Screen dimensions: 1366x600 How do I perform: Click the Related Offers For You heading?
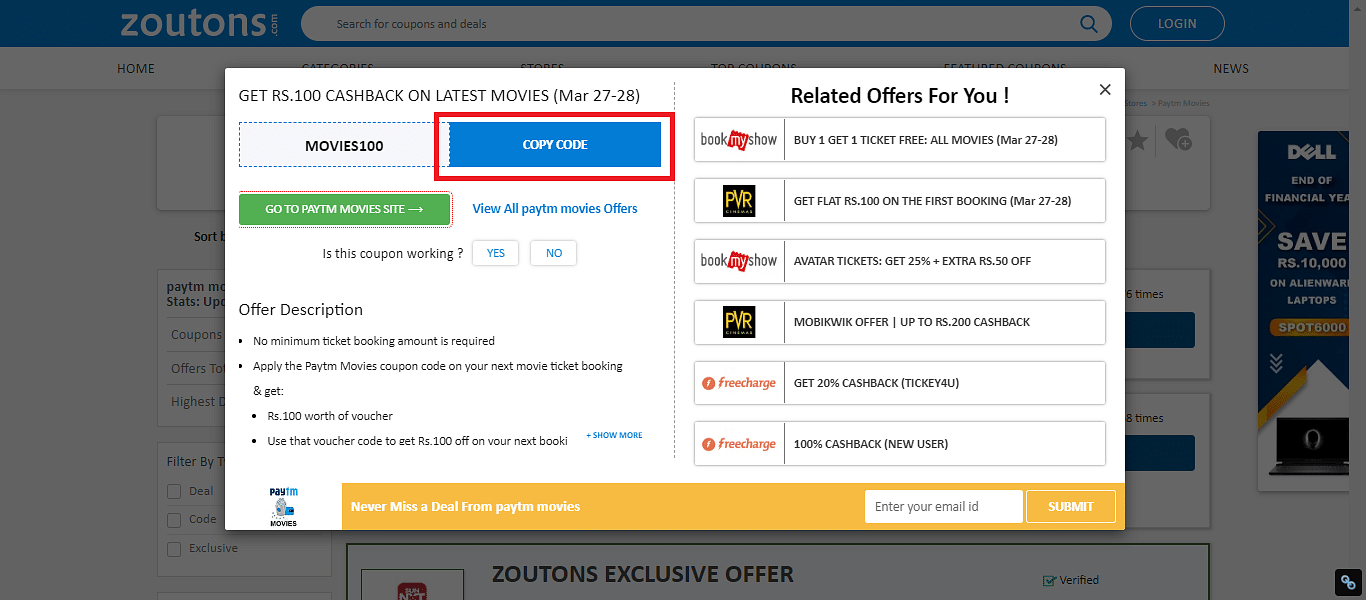[900, 96]
